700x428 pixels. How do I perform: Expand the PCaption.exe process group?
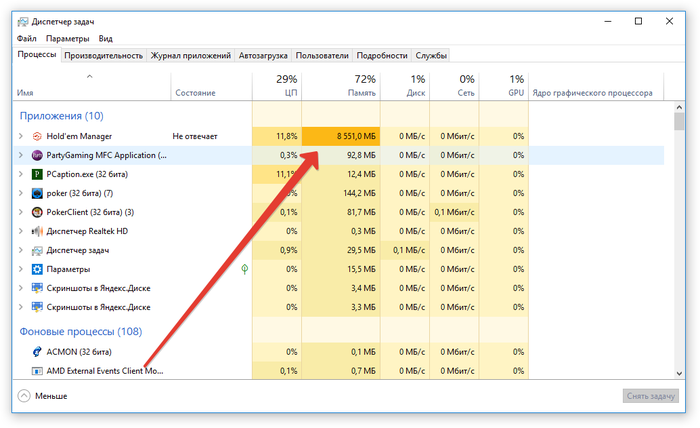click(21, 174)
